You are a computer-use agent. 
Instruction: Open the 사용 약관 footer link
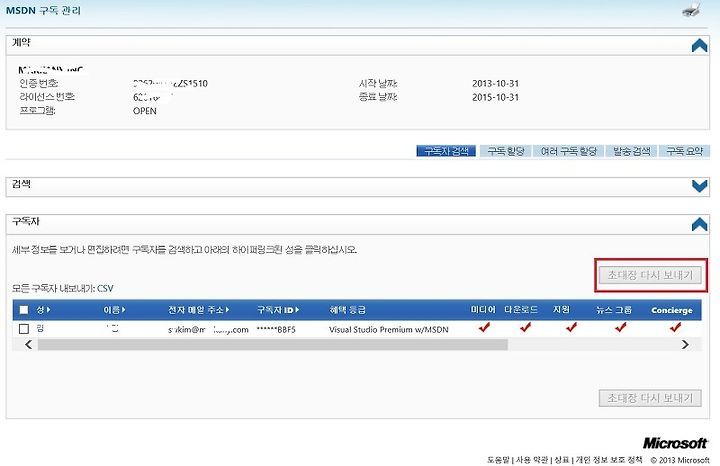click(532, 460)
